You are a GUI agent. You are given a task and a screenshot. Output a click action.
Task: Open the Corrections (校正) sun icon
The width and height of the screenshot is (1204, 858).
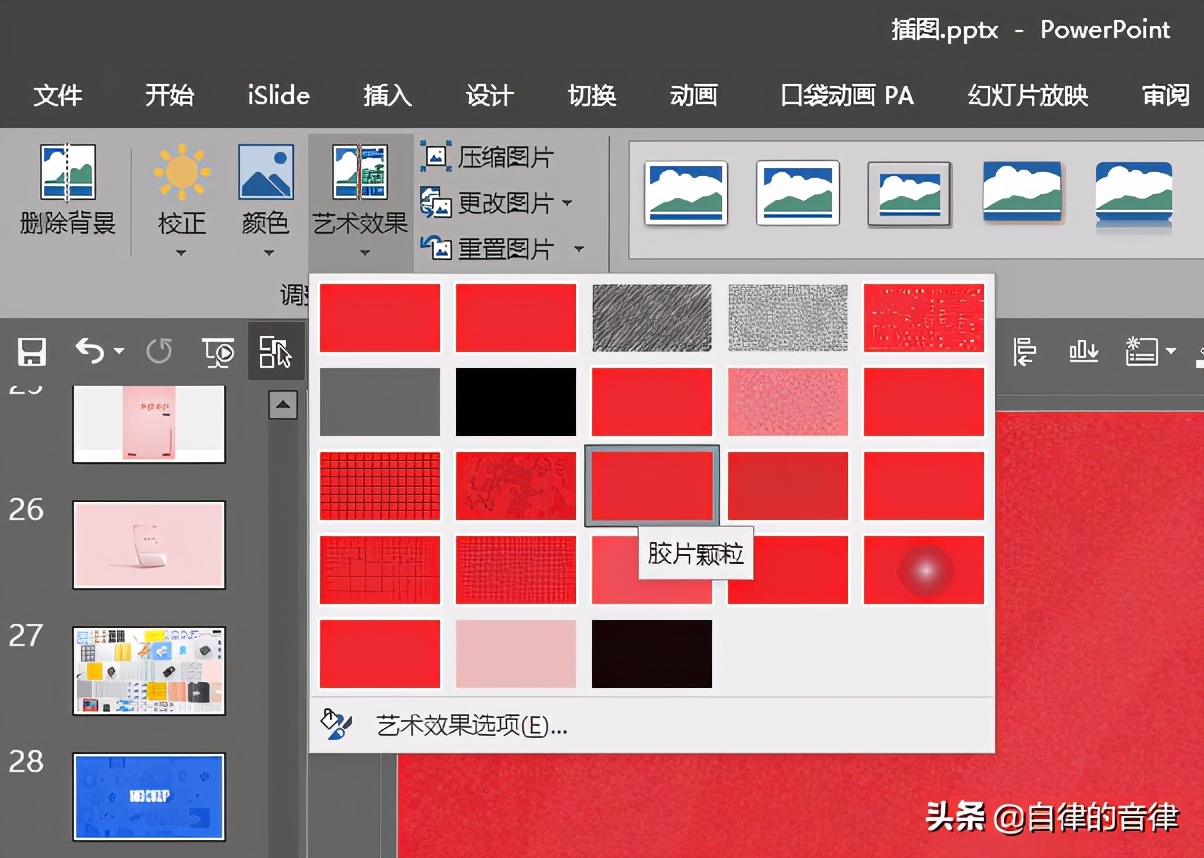coord(182,172)
